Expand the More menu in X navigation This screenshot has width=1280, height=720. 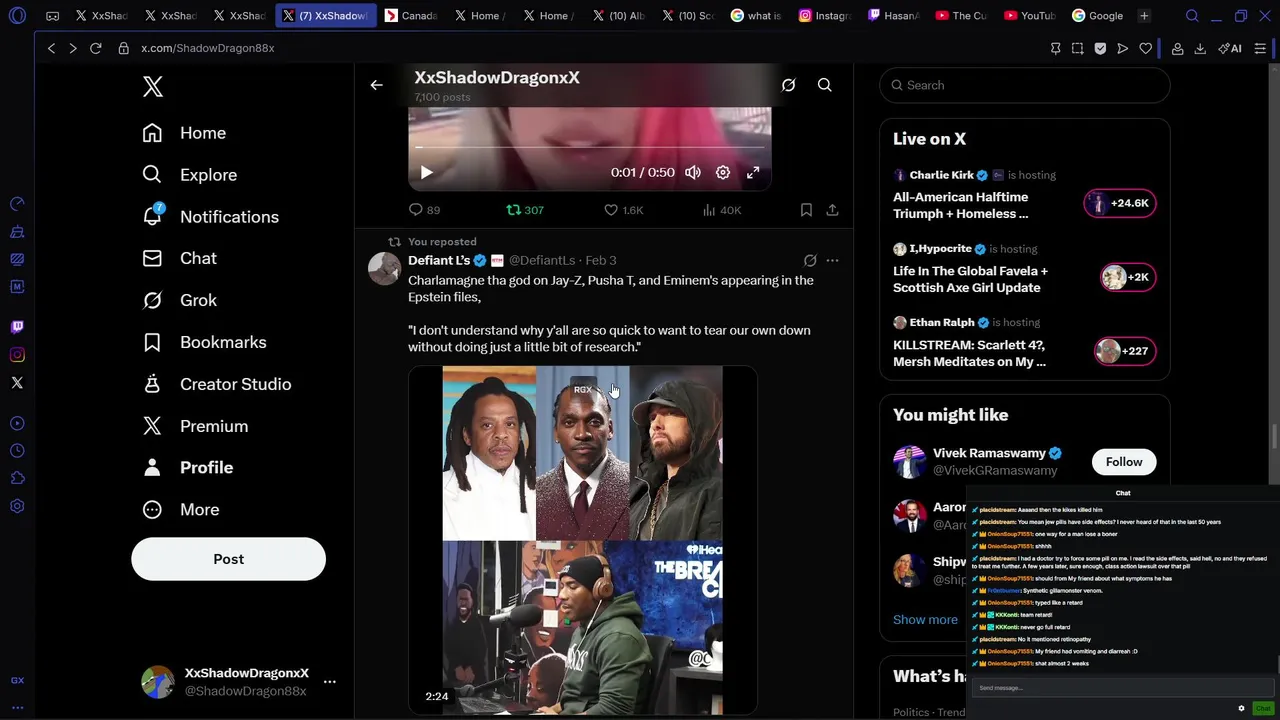pyautogui.click(x=181, y=510)
